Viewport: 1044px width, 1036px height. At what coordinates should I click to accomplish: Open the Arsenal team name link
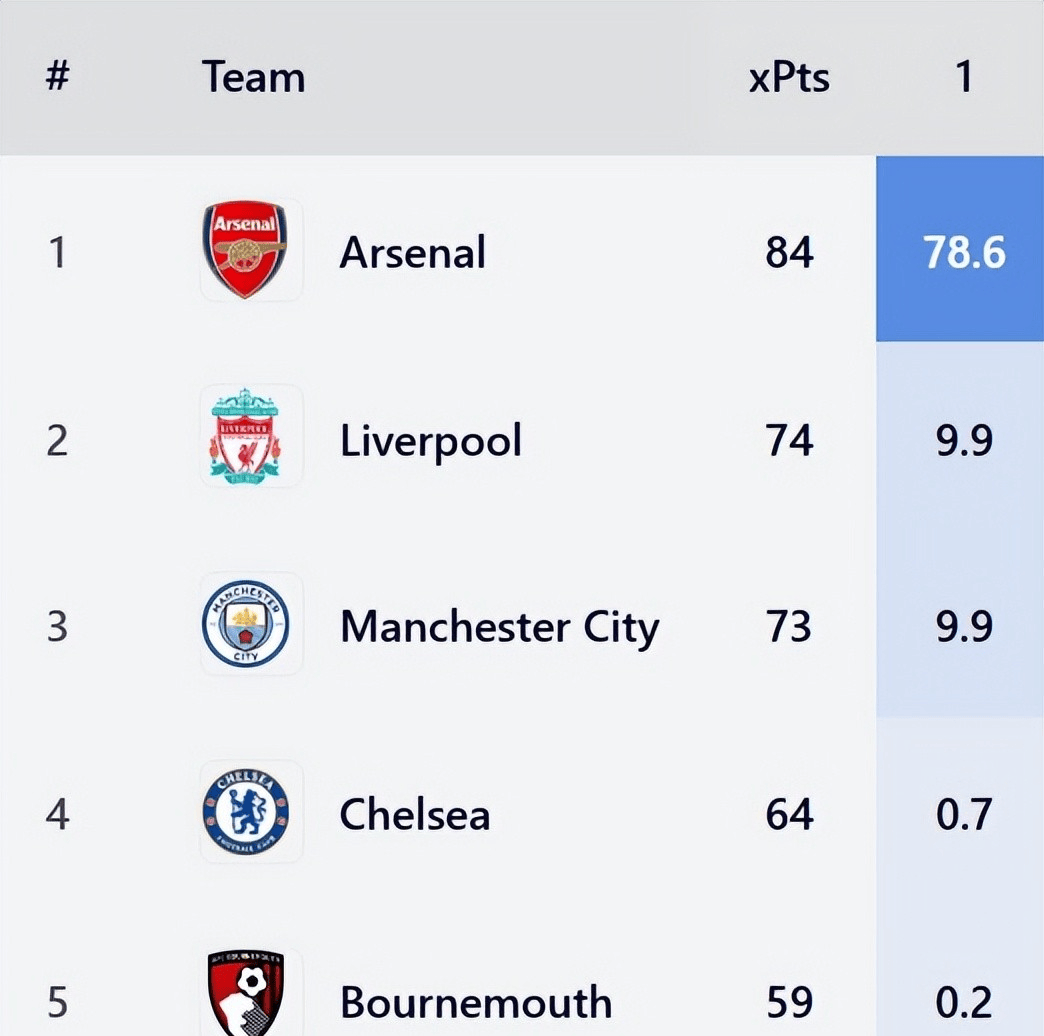click(x=413, y=252)
